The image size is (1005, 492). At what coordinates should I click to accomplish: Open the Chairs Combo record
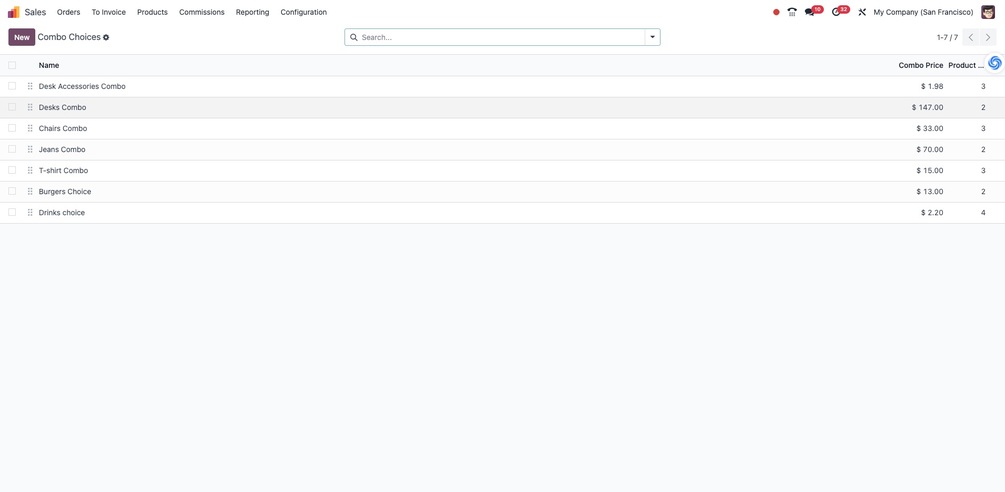[x=63, y=128]
